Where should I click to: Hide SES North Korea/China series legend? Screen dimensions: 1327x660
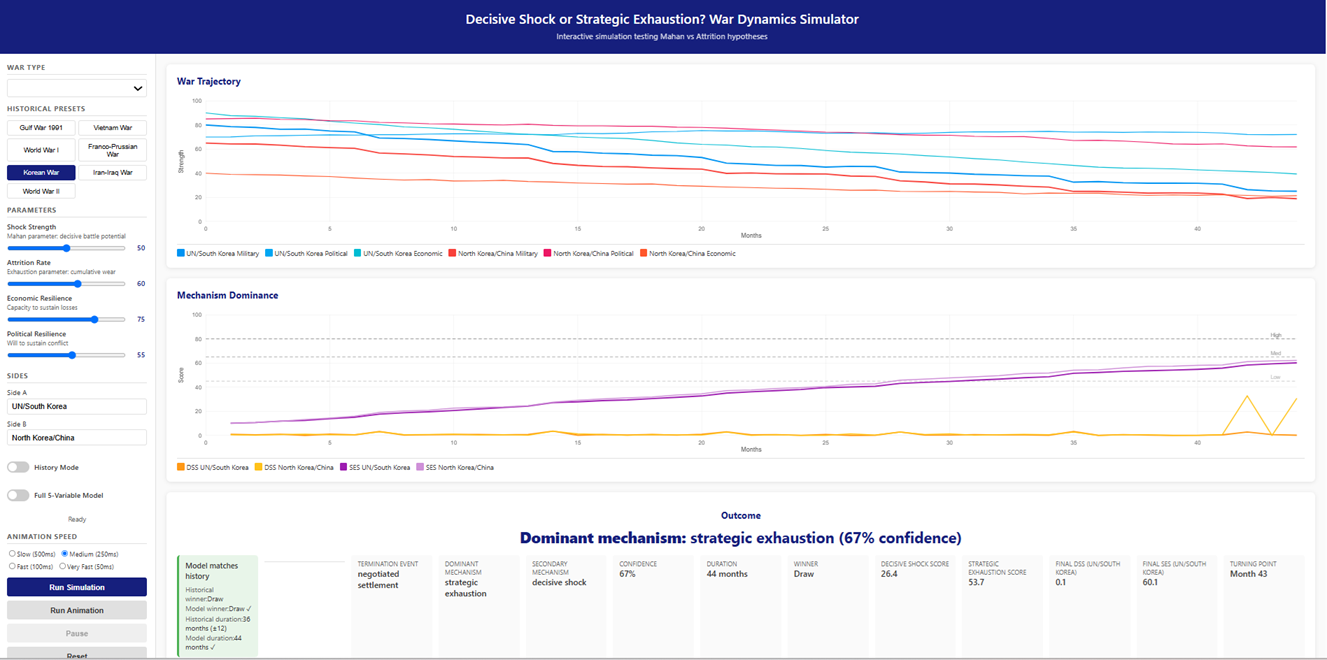point(421,467)
